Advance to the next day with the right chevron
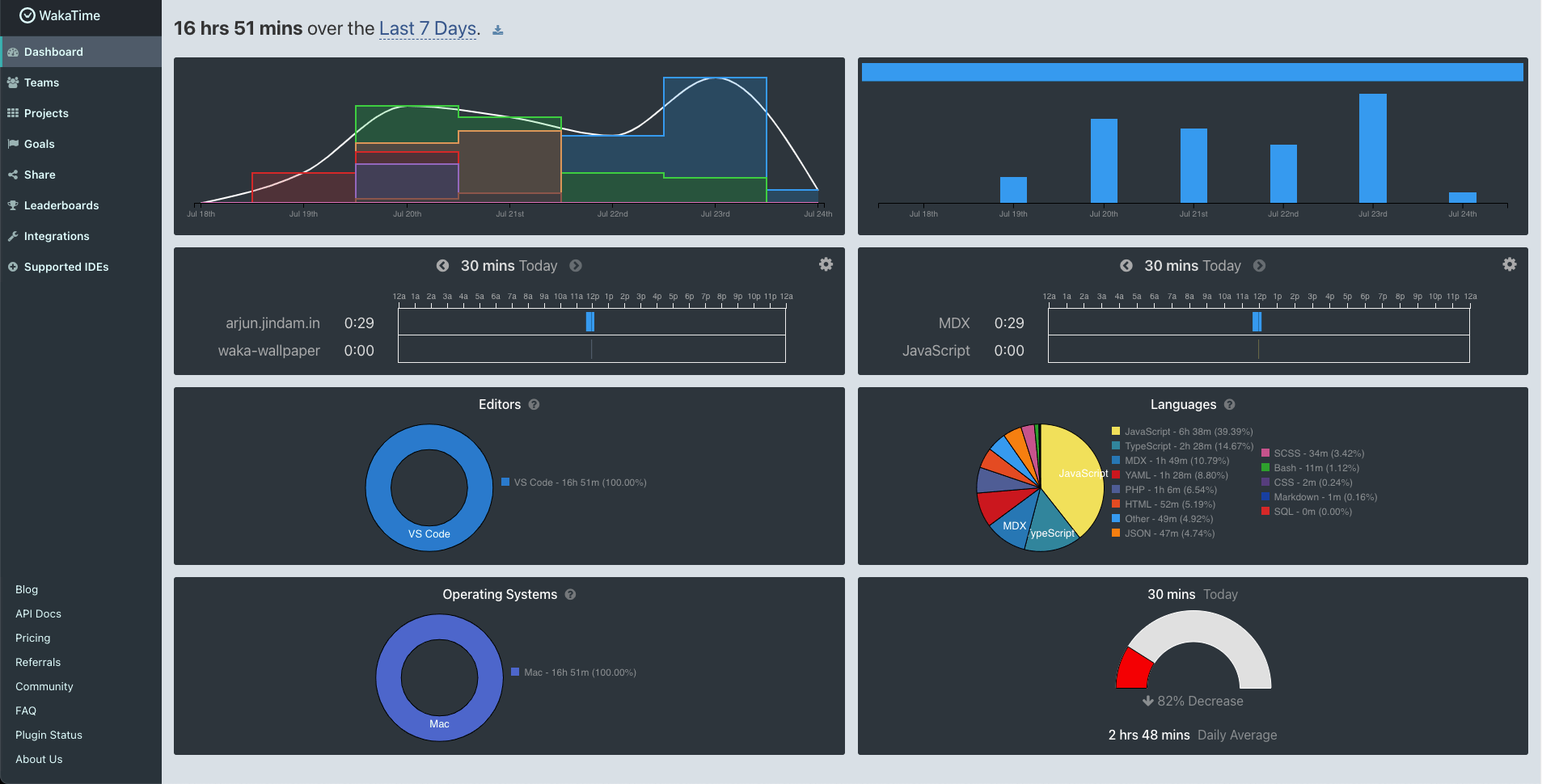Image resolution: width=1542 pixels, height=784 pixels. coord(576,265)
